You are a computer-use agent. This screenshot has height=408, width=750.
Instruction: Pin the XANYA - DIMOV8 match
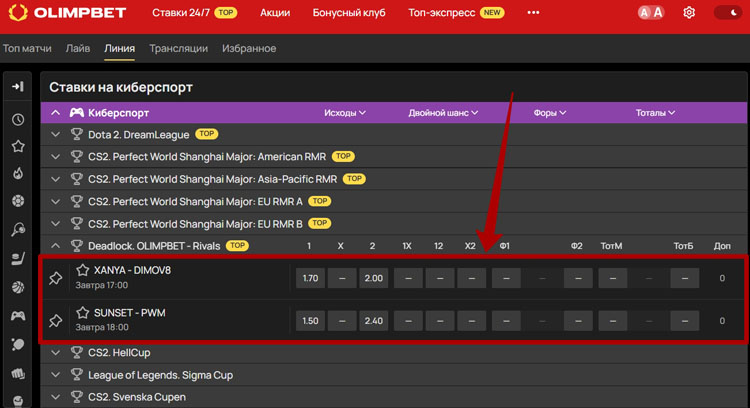(55, 278)
